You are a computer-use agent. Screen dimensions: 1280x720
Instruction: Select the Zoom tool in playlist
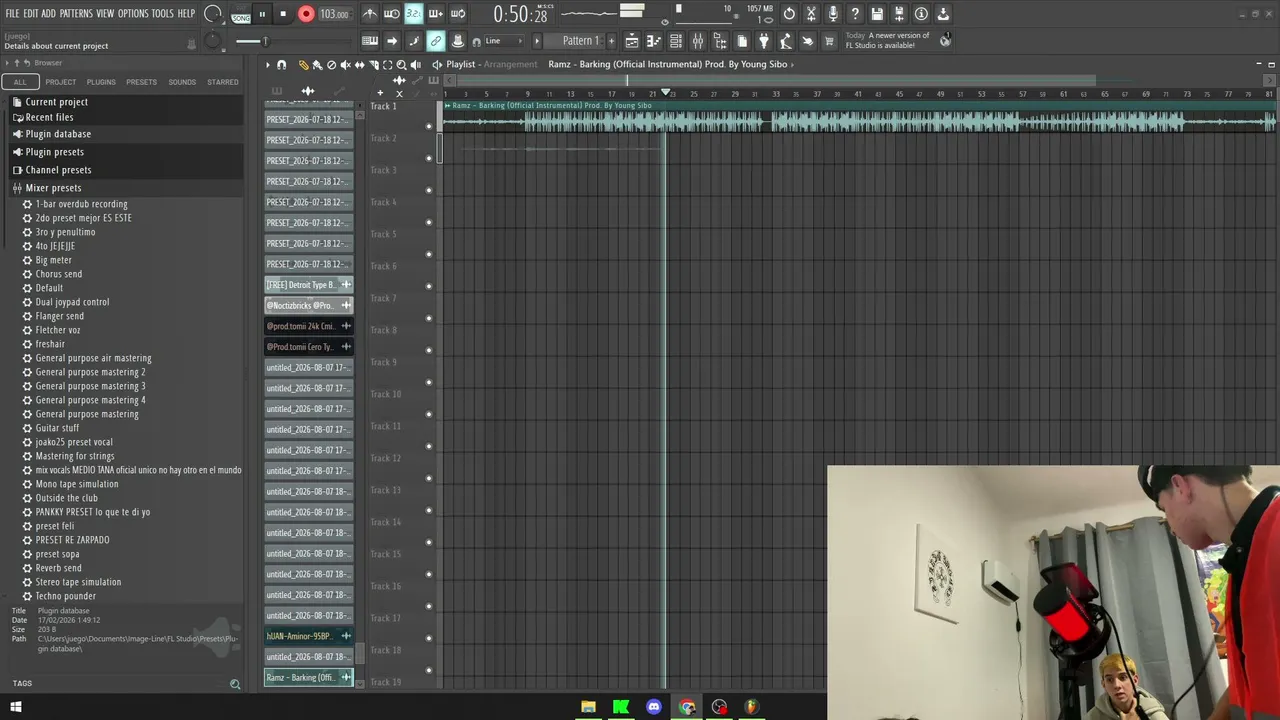pyautogui.click(x=402, y=65)
